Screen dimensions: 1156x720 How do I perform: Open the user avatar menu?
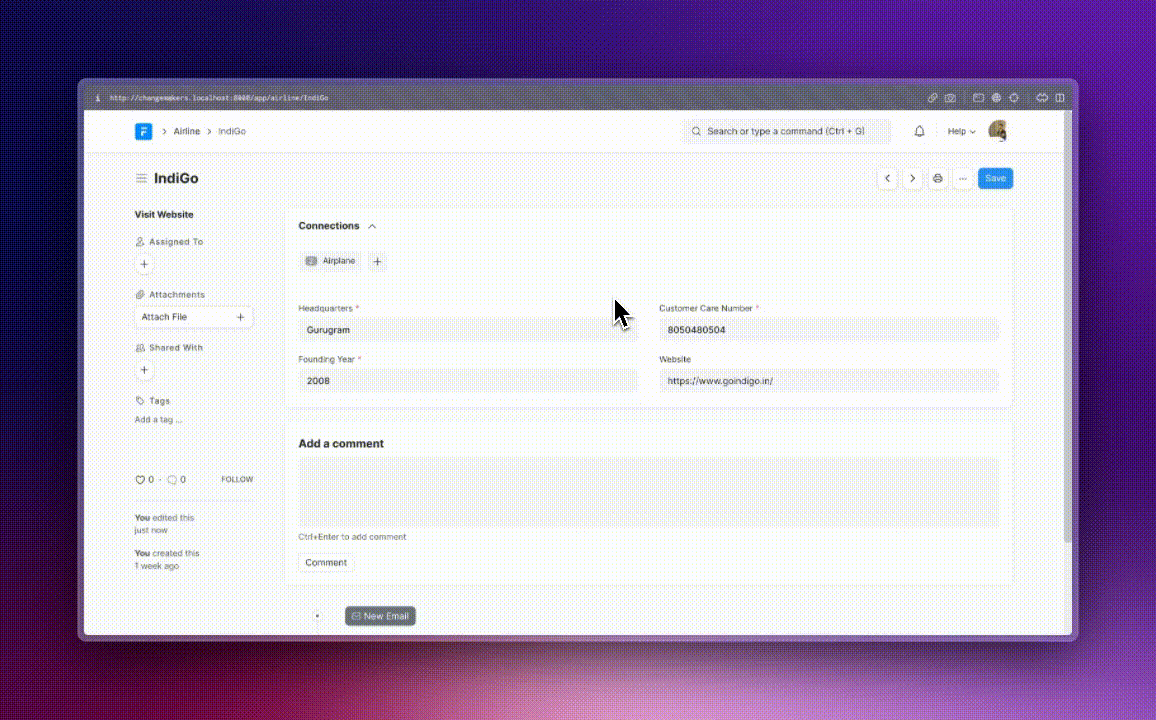997,131
